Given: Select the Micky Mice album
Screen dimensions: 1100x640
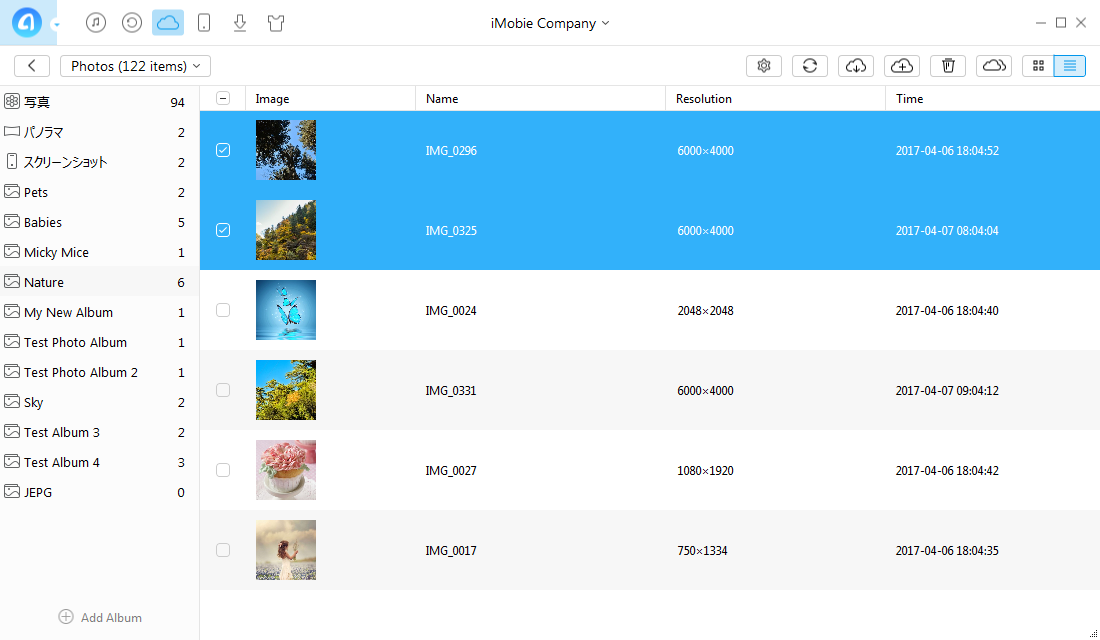Looking at the screenshot, I should click(100, 253).
